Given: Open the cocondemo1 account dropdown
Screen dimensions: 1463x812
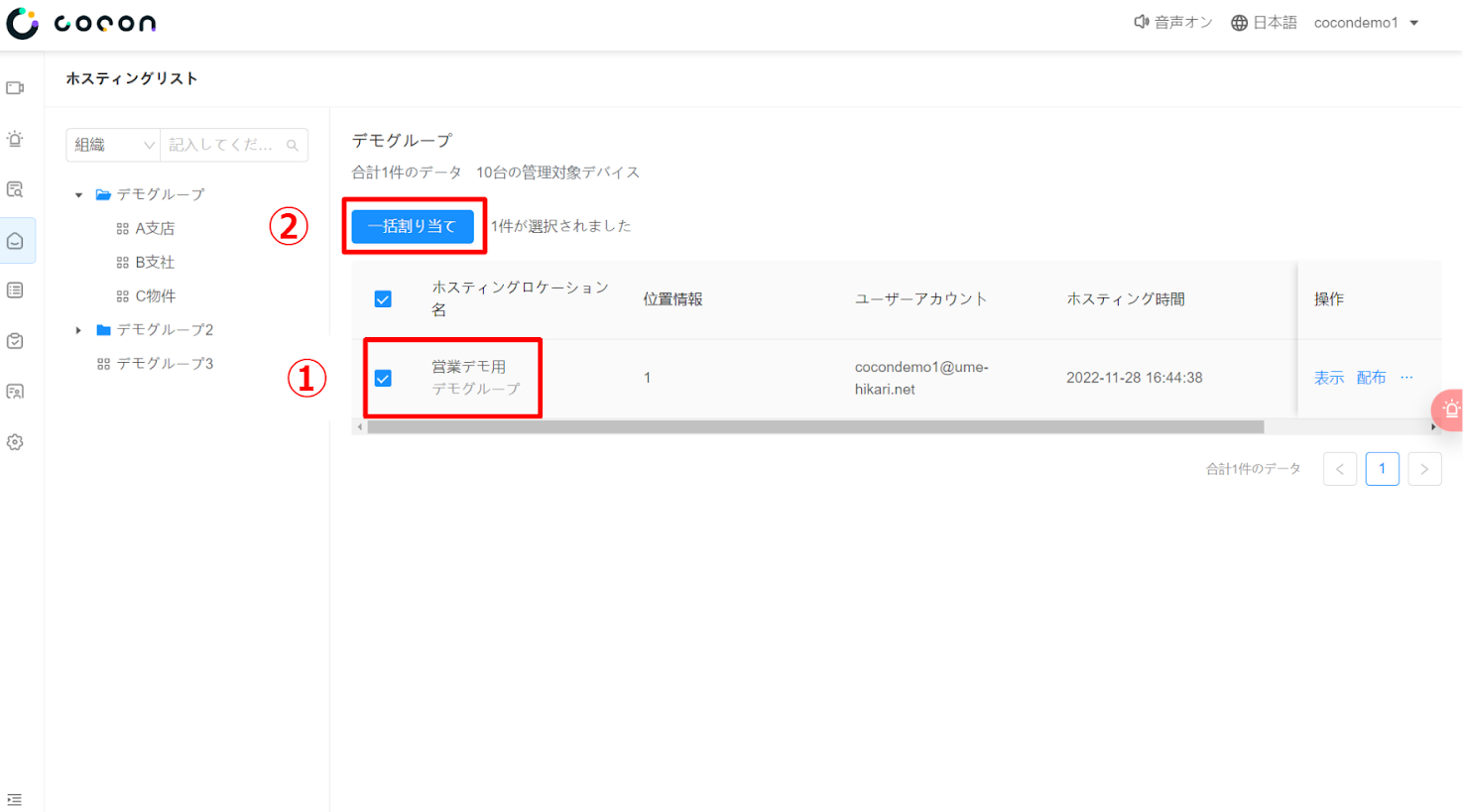Looking at the screenshot, I should click(x=1366, y=23).
